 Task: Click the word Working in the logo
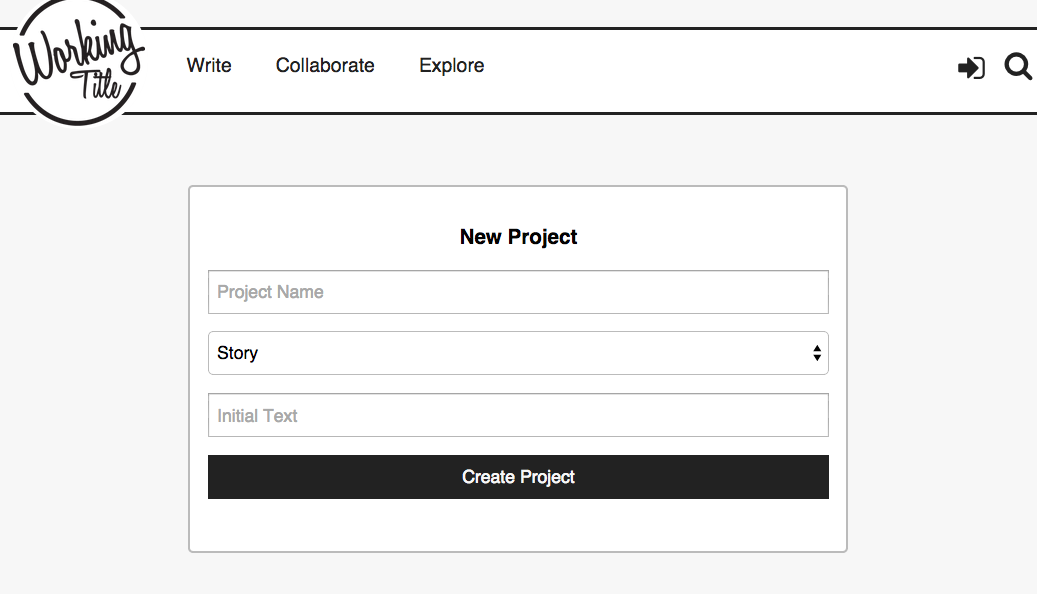pyautogui.click(x=78, y=52)
